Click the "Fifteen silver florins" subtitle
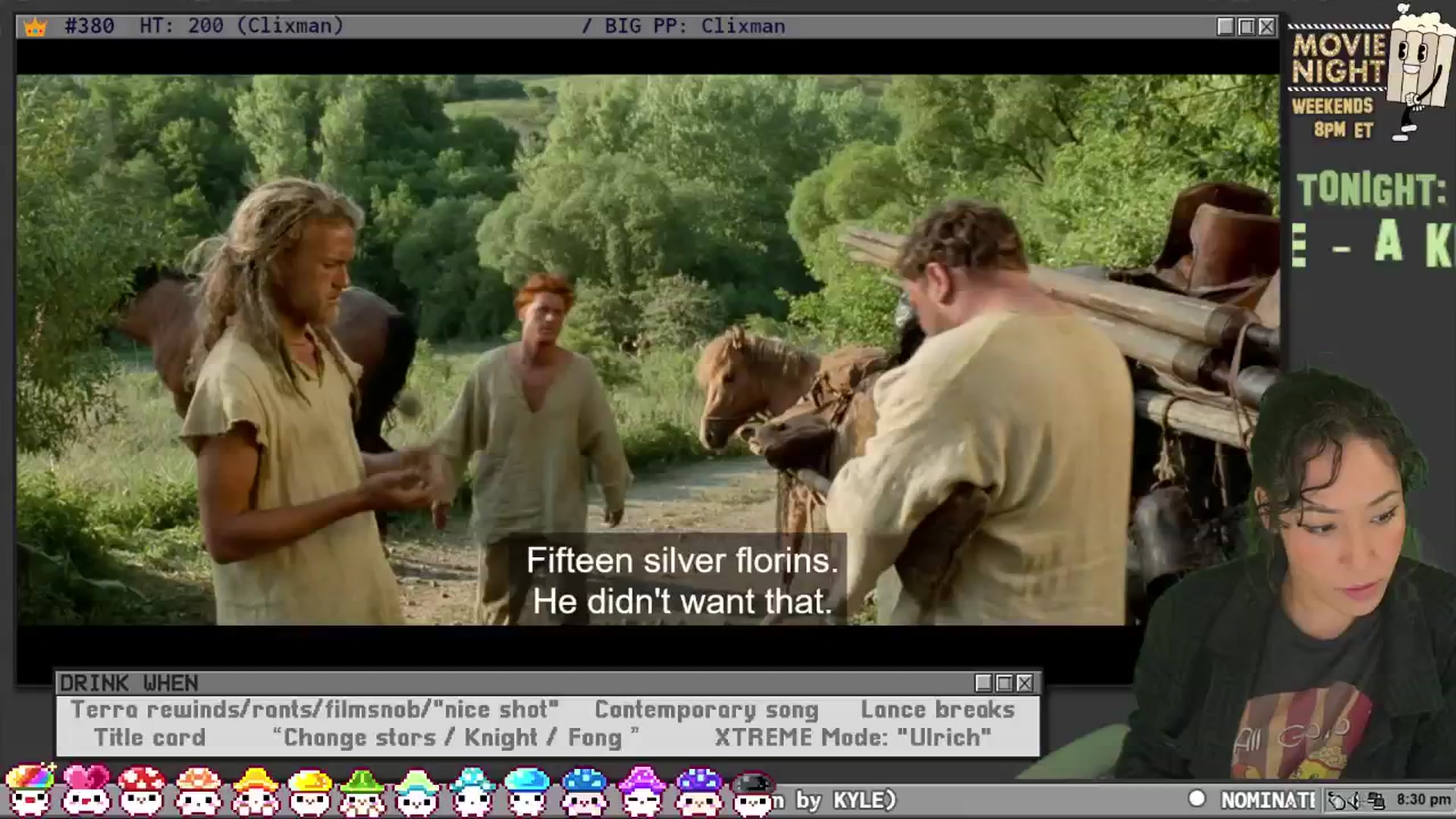The image size is (1456, 819). 682,561
